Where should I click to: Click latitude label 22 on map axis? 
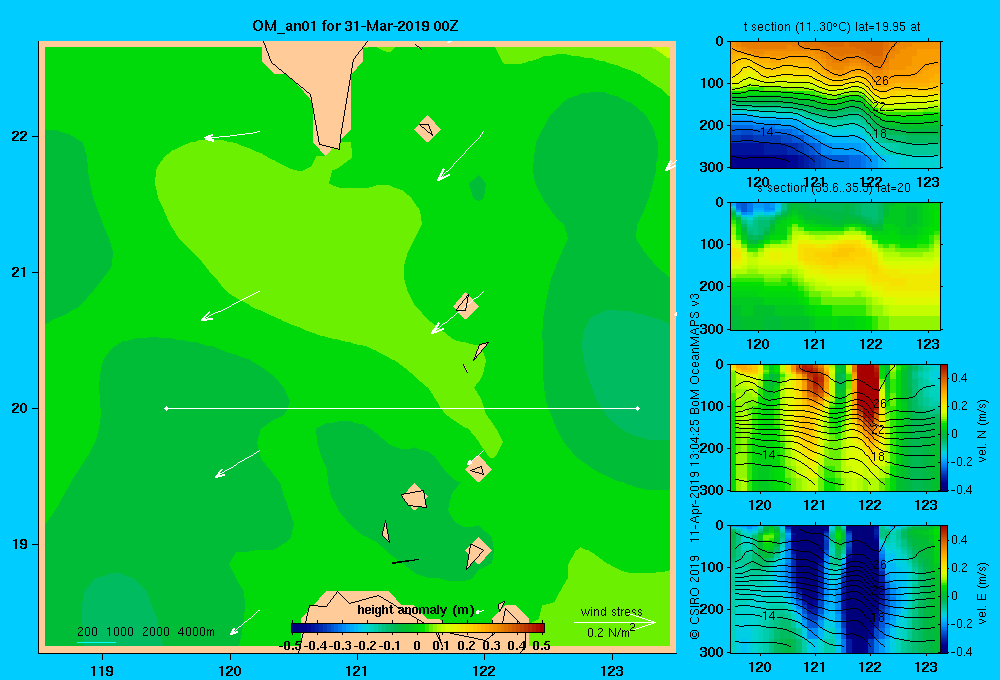pos(20,136)
